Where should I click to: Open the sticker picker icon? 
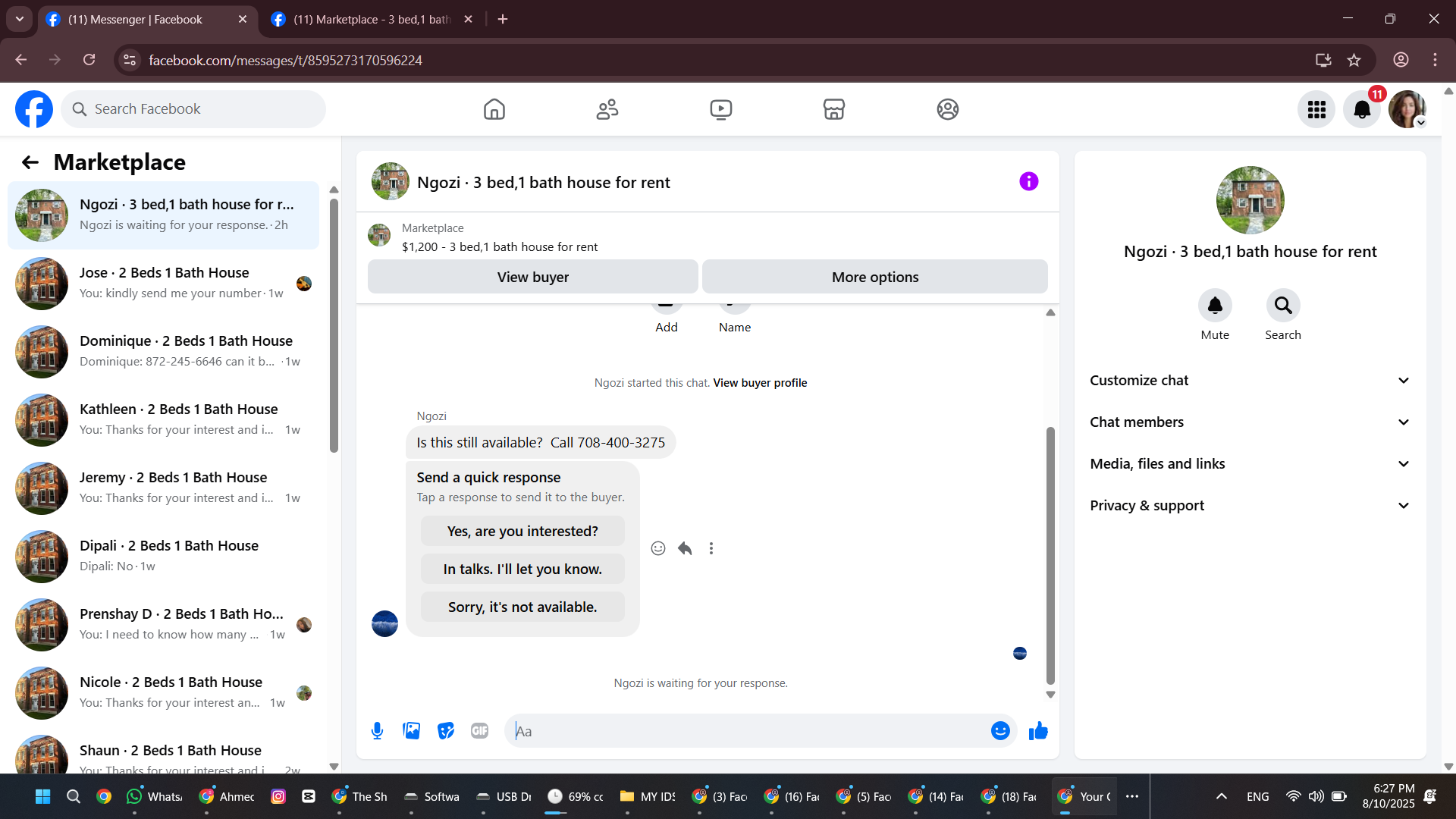tap(446, 731)
